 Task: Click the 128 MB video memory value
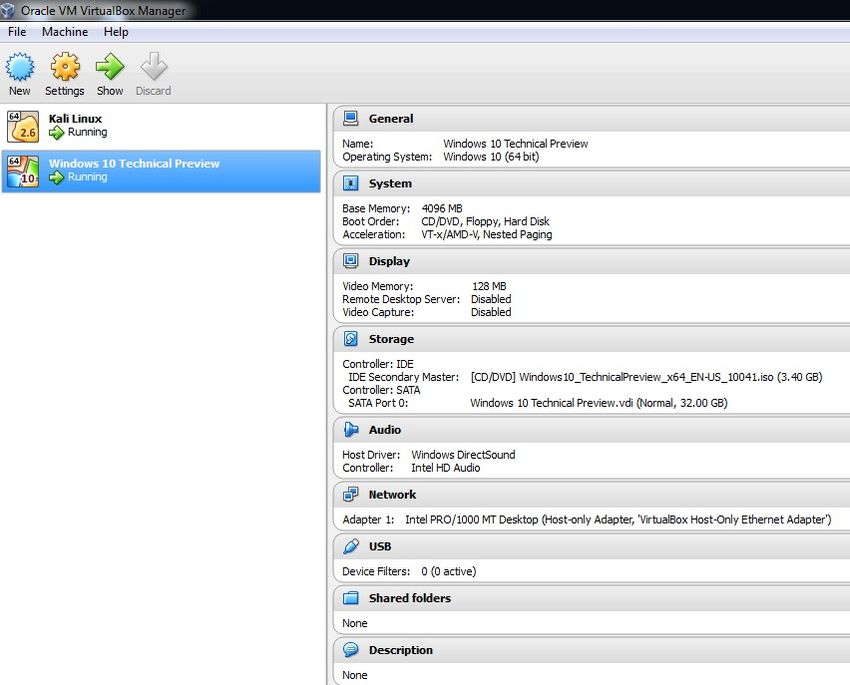(x=489, y=286)
